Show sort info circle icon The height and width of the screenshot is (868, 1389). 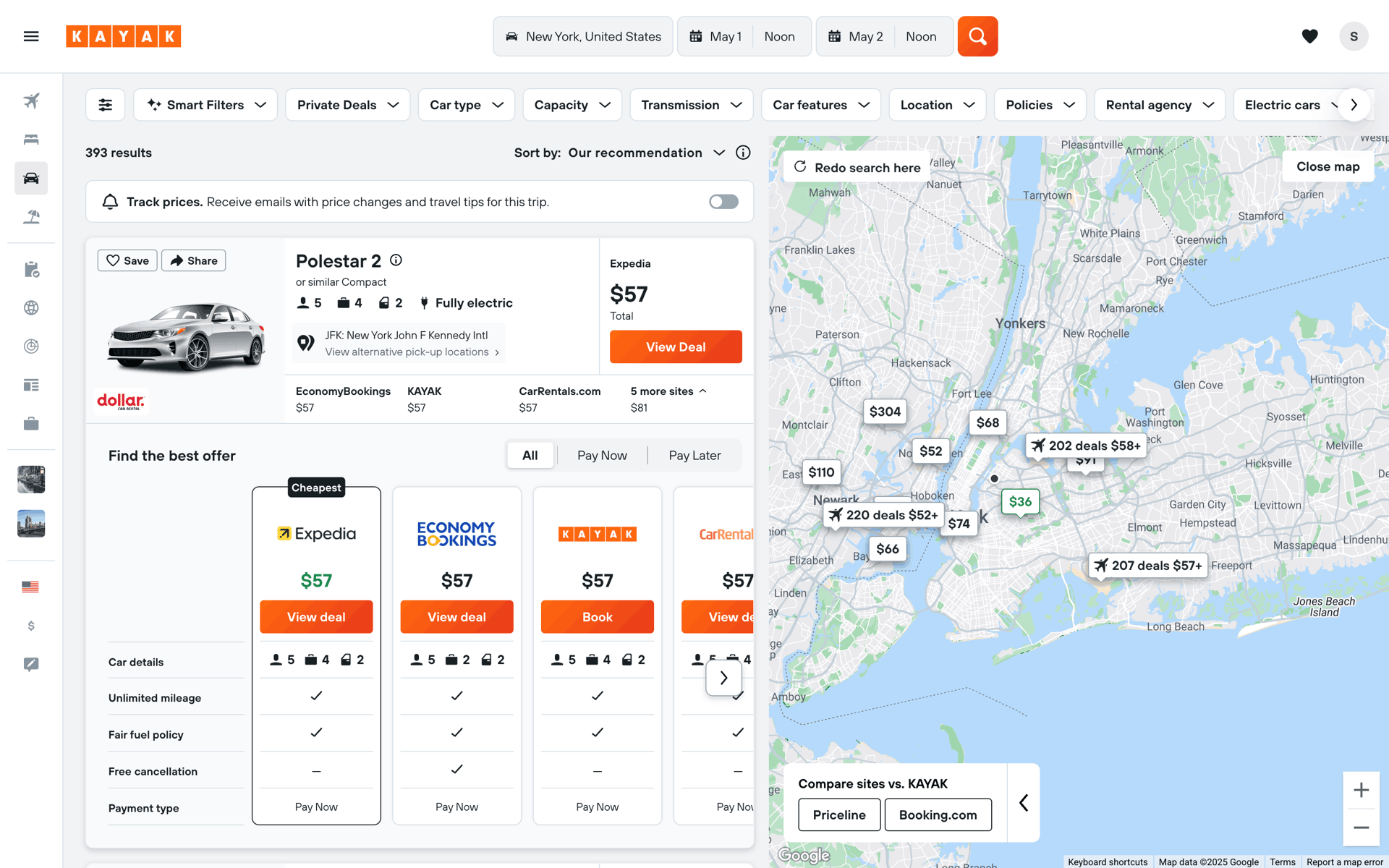pos(743,153)
